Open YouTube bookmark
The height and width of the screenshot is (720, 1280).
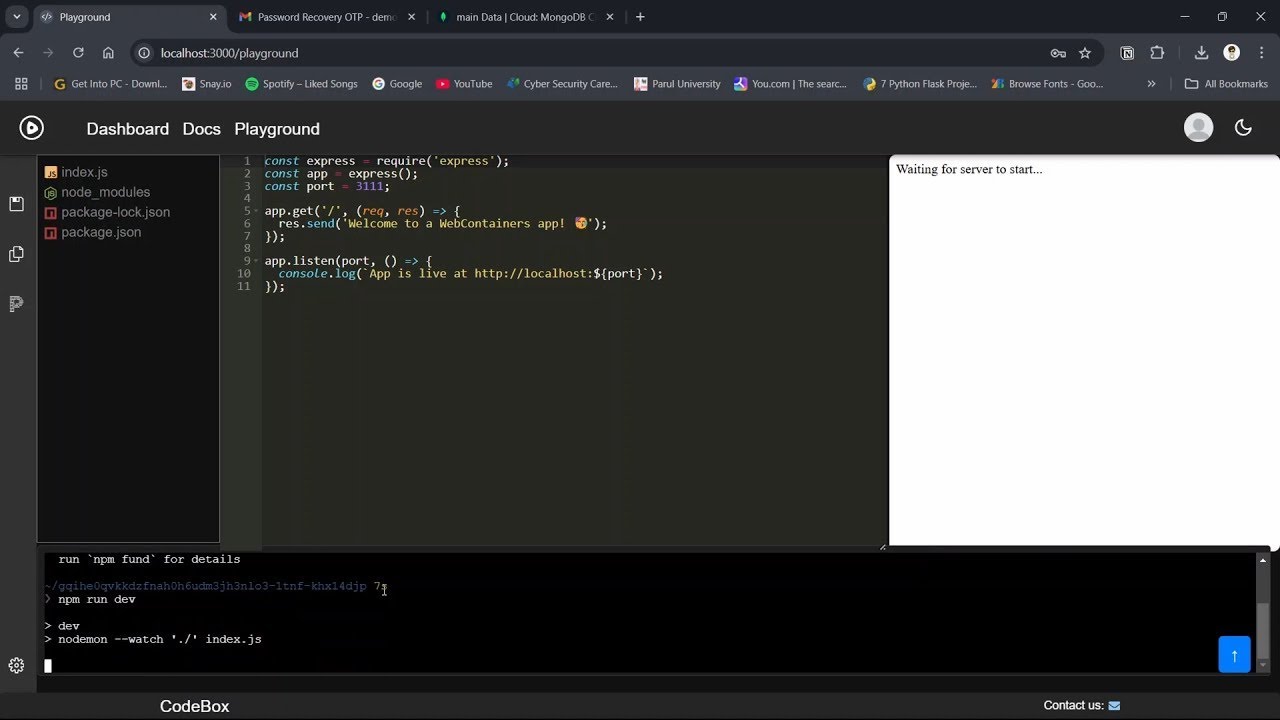(464, 84)
